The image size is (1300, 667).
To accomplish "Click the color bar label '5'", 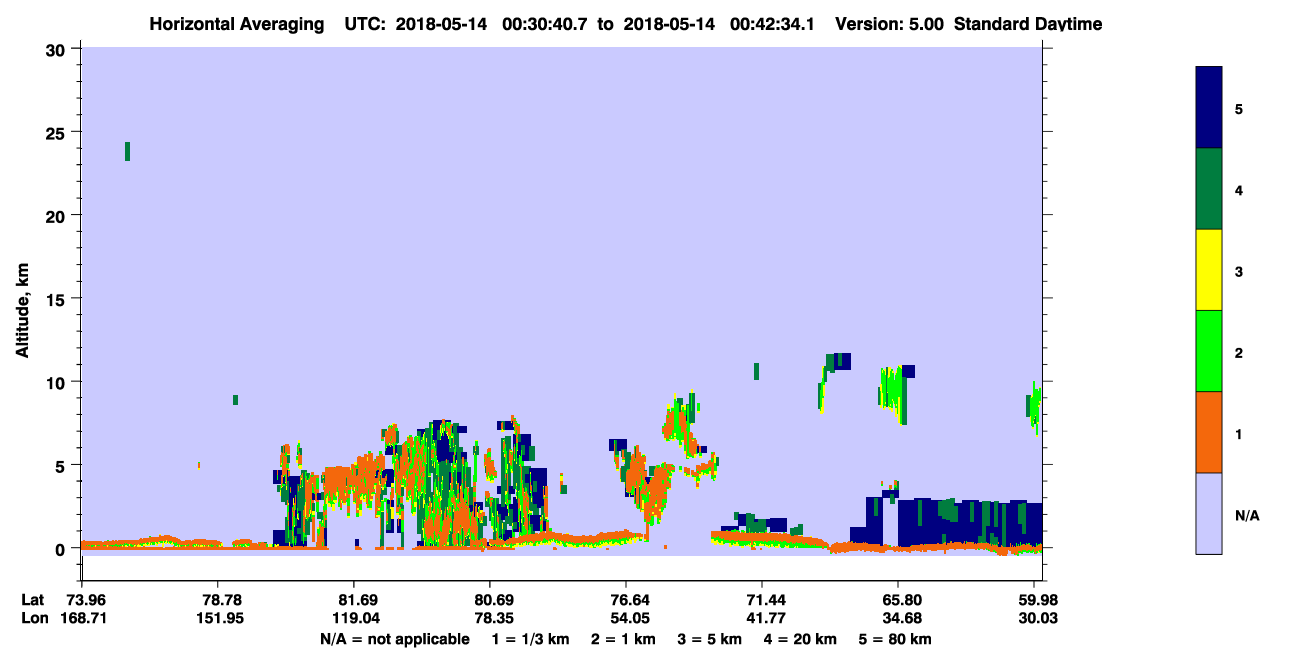I will pos(1239,109).
